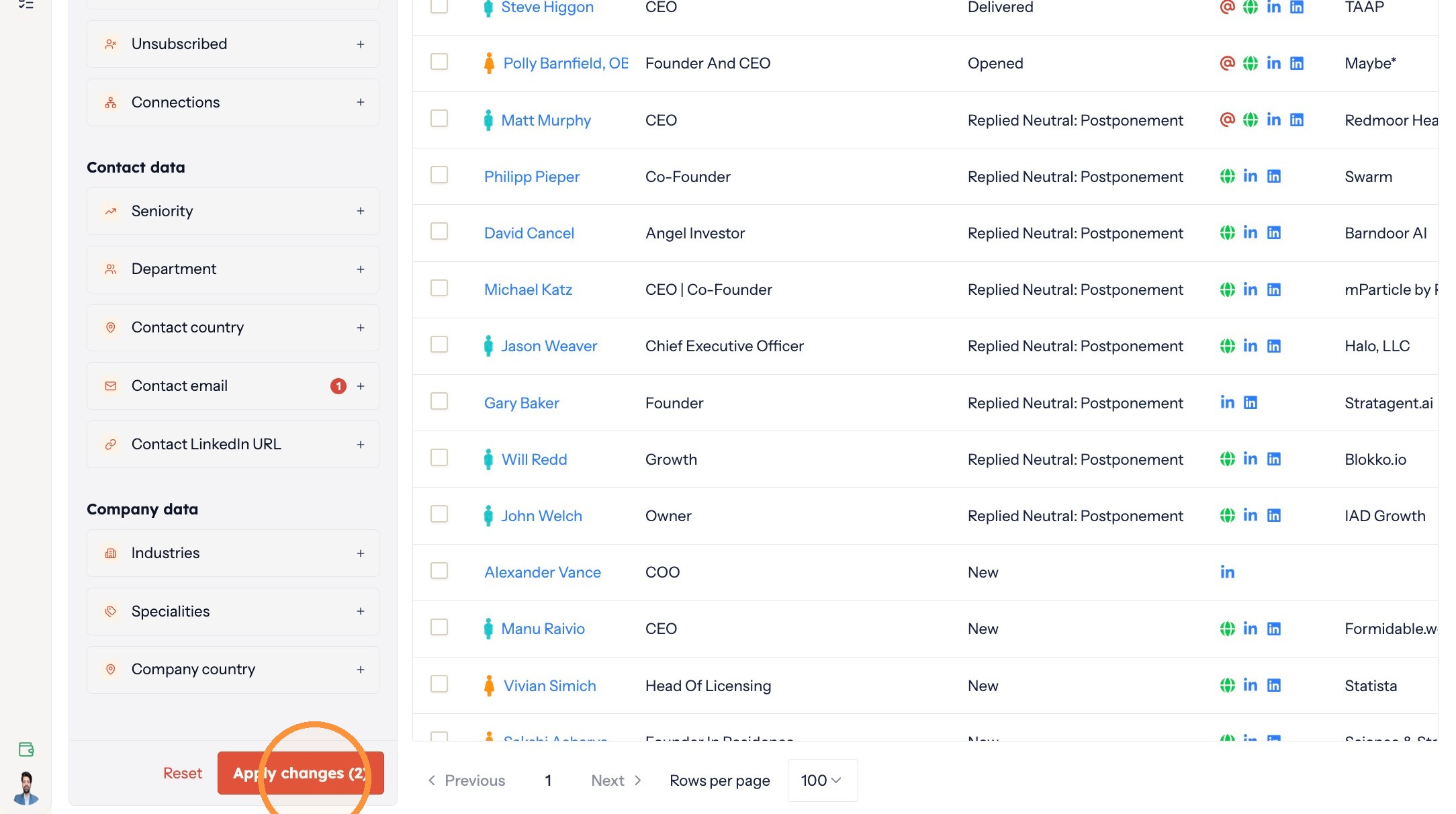The height and width of the screenshot is (814, 1456).
Task: Click email icon in Polly Barnfield row
Action: pyautogui.click(x=1227, y=63)
